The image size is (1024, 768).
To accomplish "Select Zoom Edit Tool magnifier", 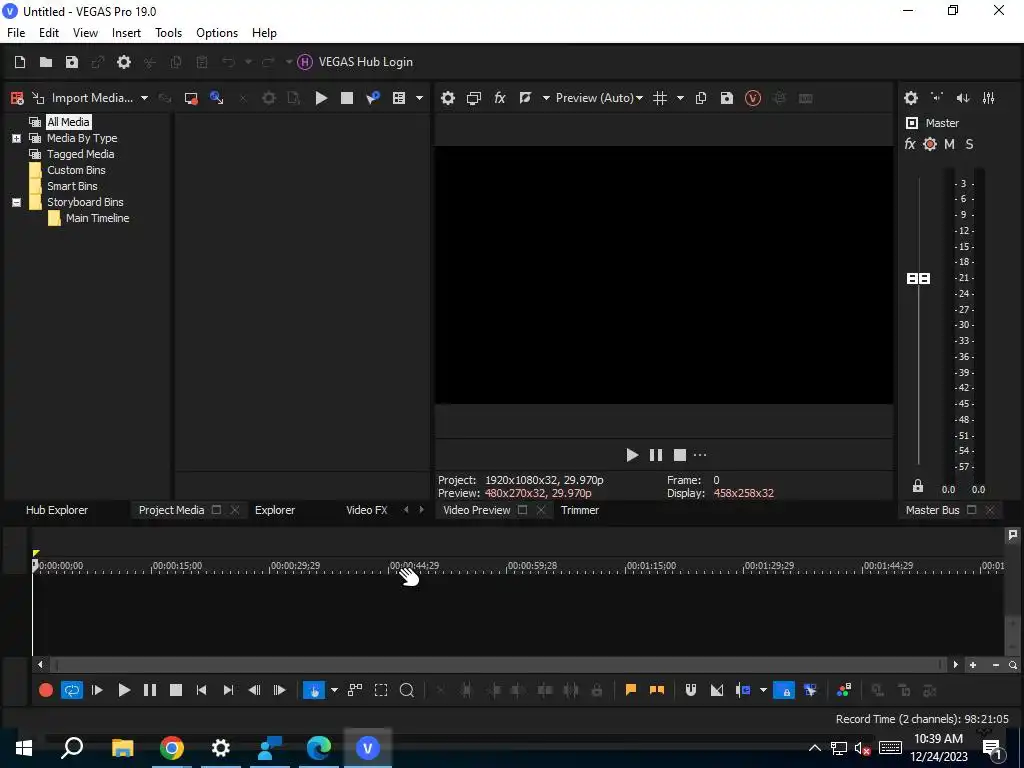I will [x=406, y=690].
